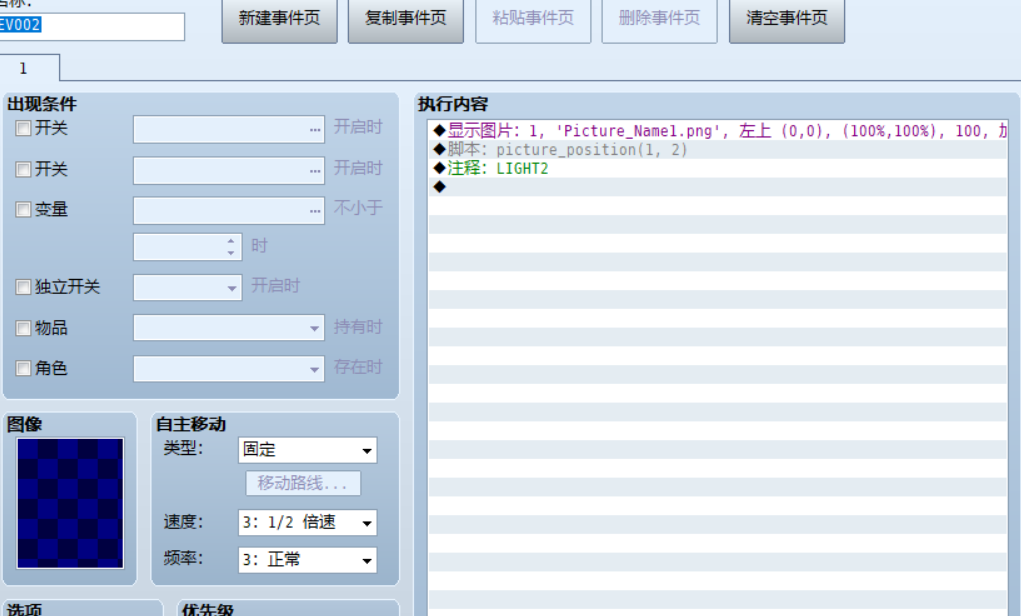Decrease the variable value with the down arrow

(231, 253)
